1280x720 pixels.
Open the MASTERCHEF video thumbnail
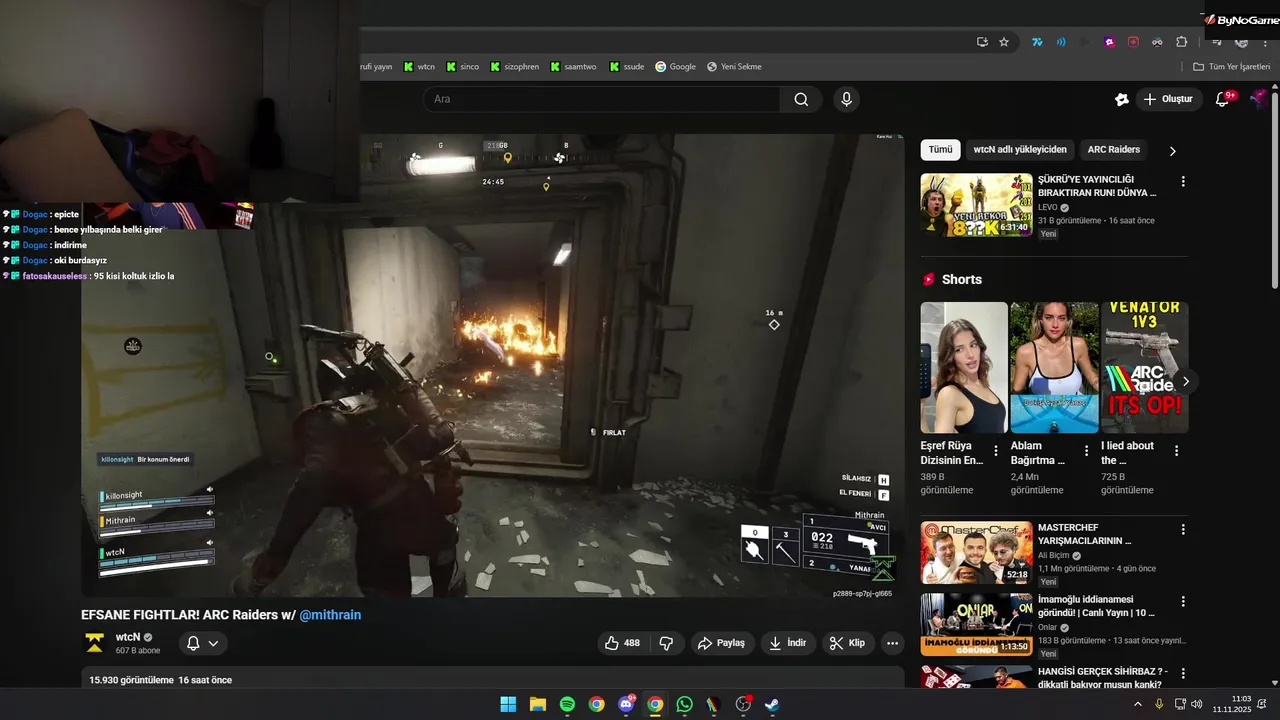(x=976, y=553)
